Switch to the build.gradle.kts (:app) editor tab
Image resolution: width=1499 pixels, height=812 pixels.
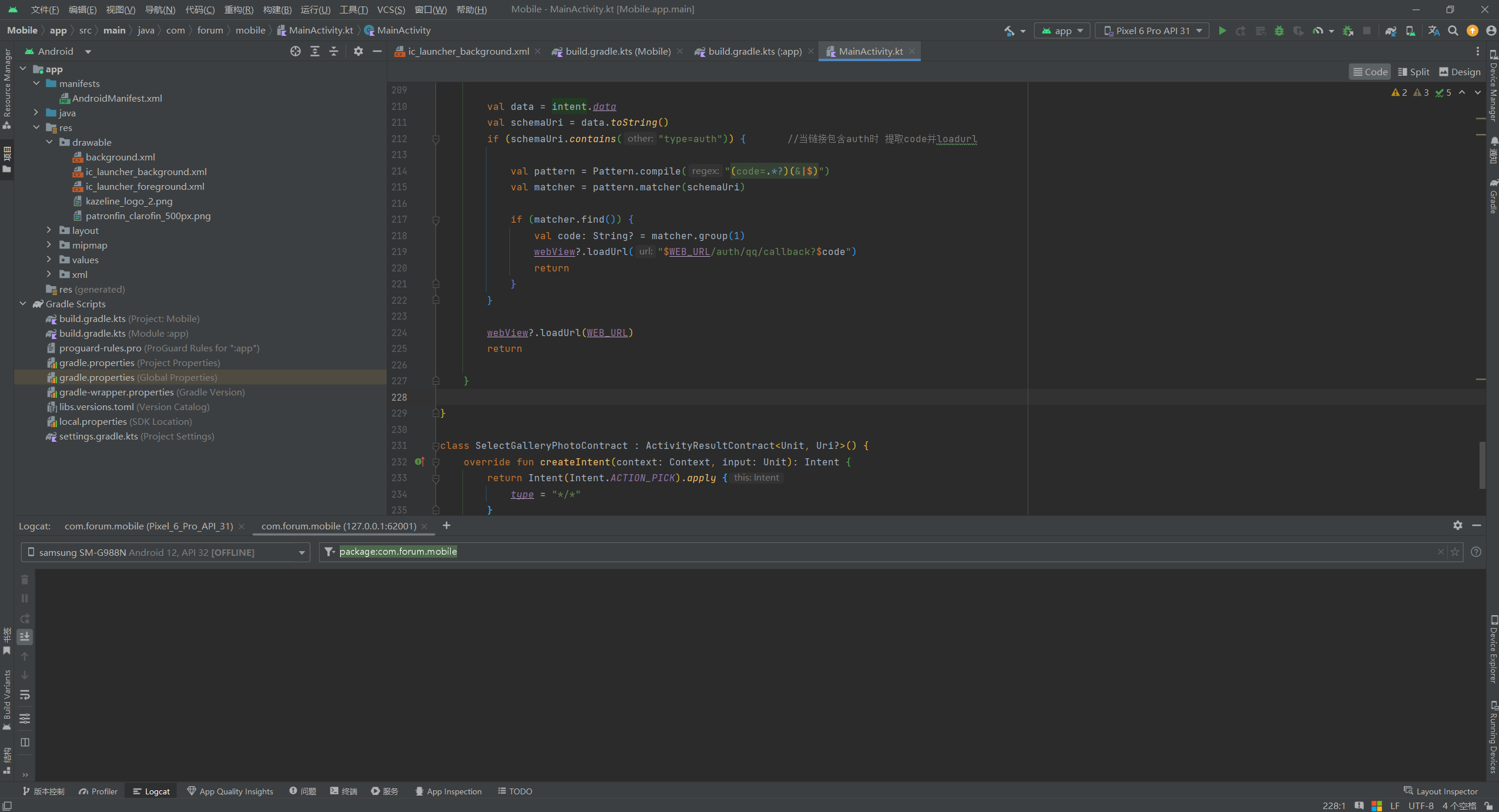(x=754, y=51)
